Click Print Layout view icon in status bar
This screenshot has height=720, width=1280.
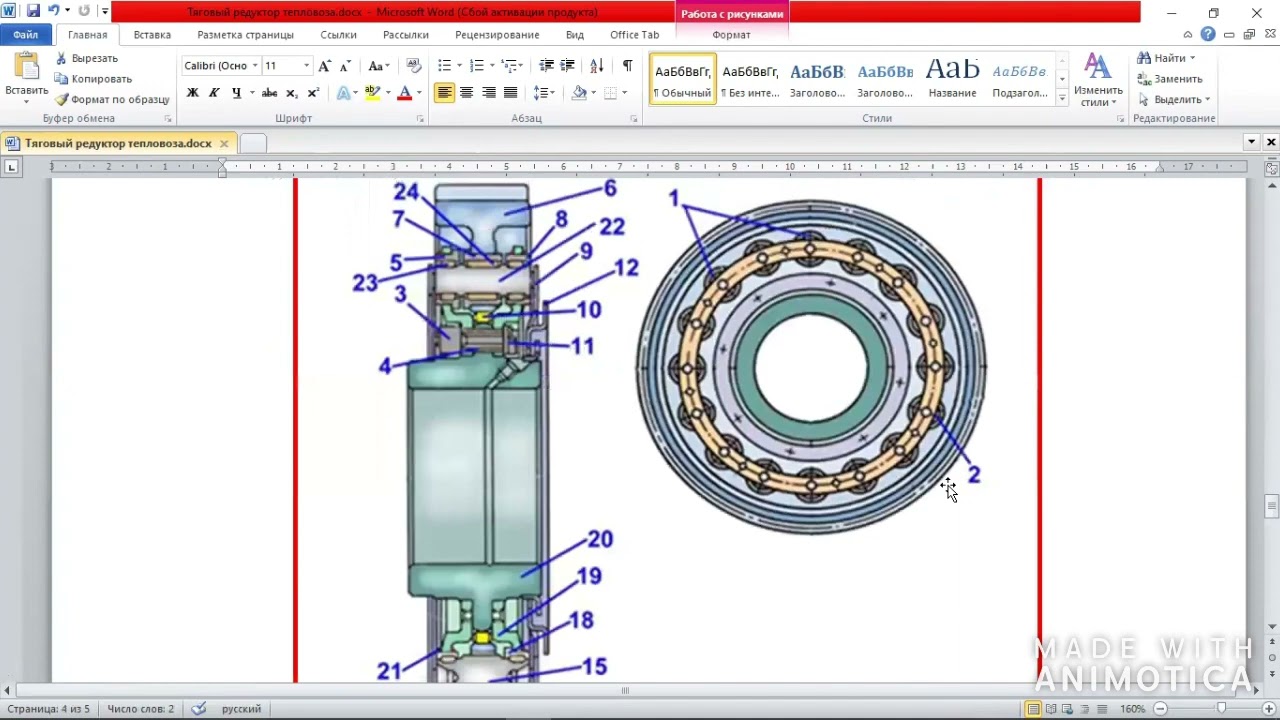[1033, 709]
